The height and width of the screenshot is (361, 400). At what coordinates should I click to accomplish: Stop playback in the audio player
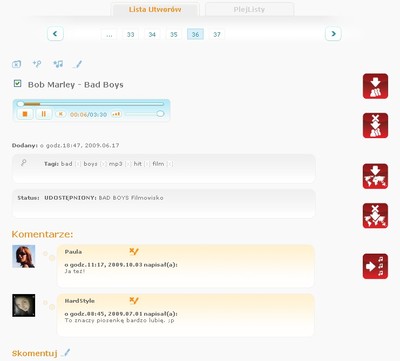tap(25, 114)
